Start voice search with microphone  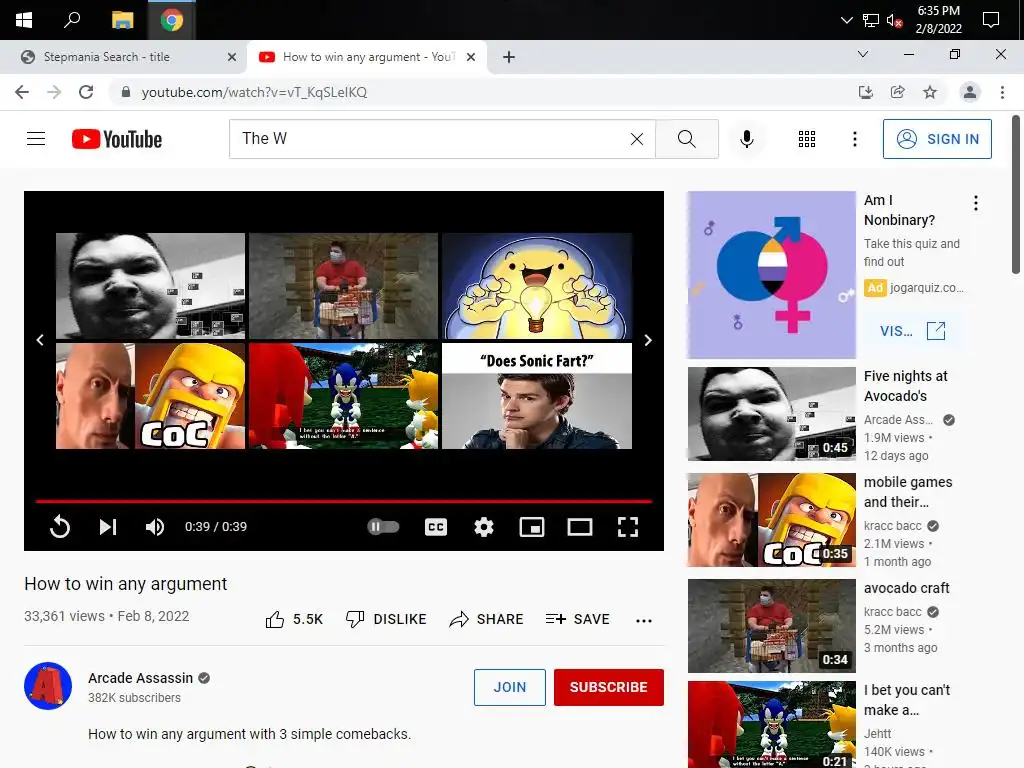point(746,138)
